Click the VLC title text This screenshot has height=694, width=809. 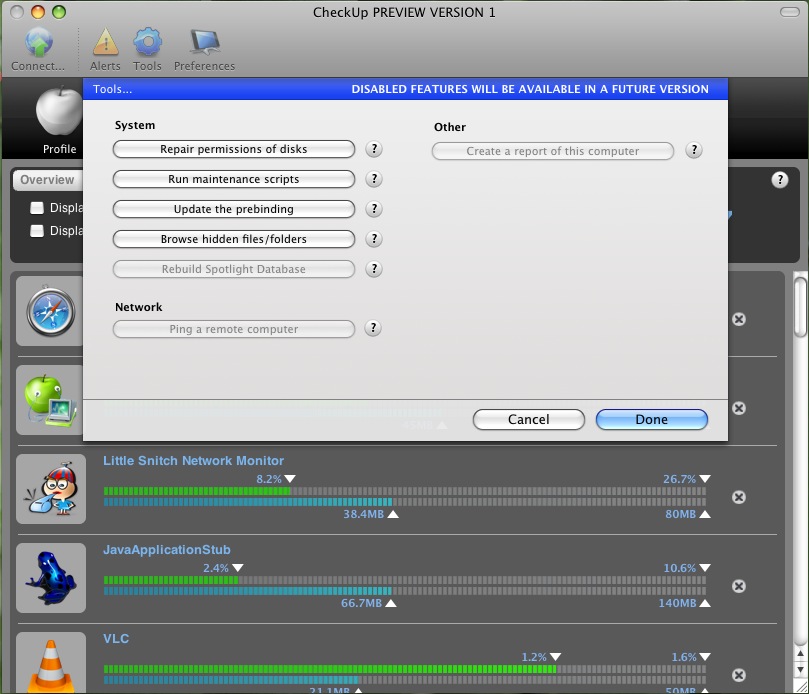[x=116, y=639]
